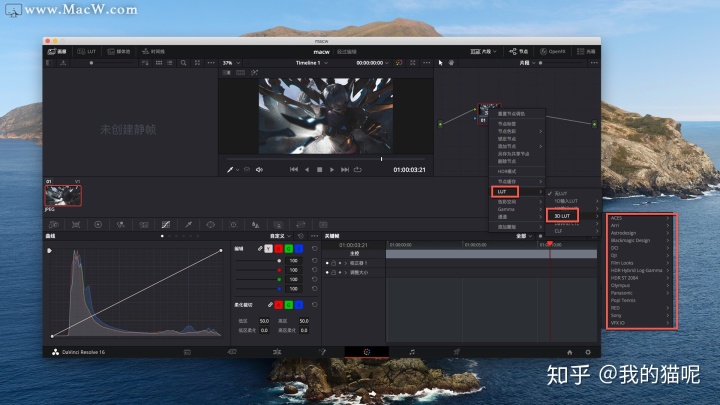This screenshot has width=720, height=405.
Task: Mute the viewer audio speaker icon
Action: (x=259, y=169)
